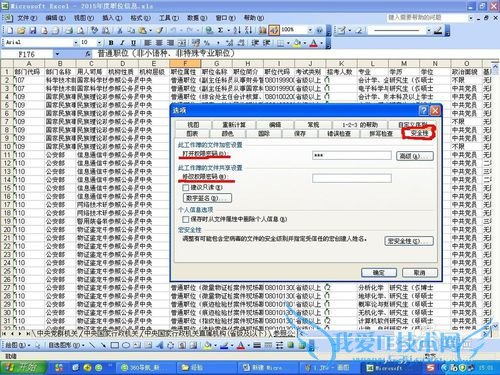
Task: Click the Sogou input method tray icon
Action: (x=431, y=368)
